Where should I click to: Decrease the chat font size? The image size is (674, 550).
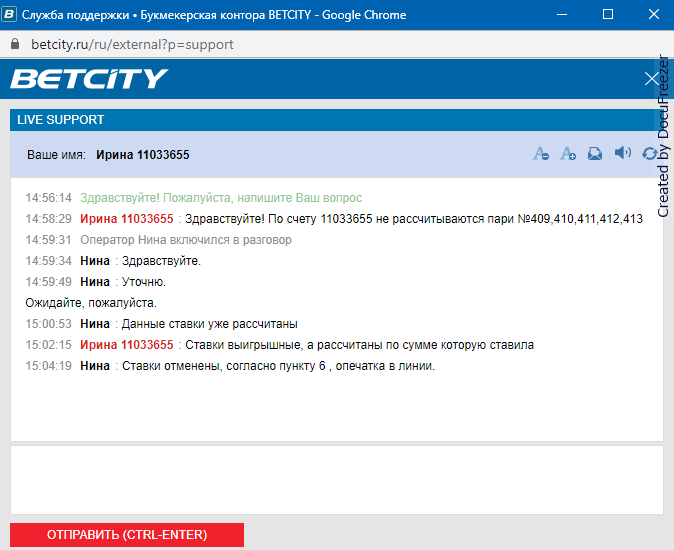tap(541, 153)
